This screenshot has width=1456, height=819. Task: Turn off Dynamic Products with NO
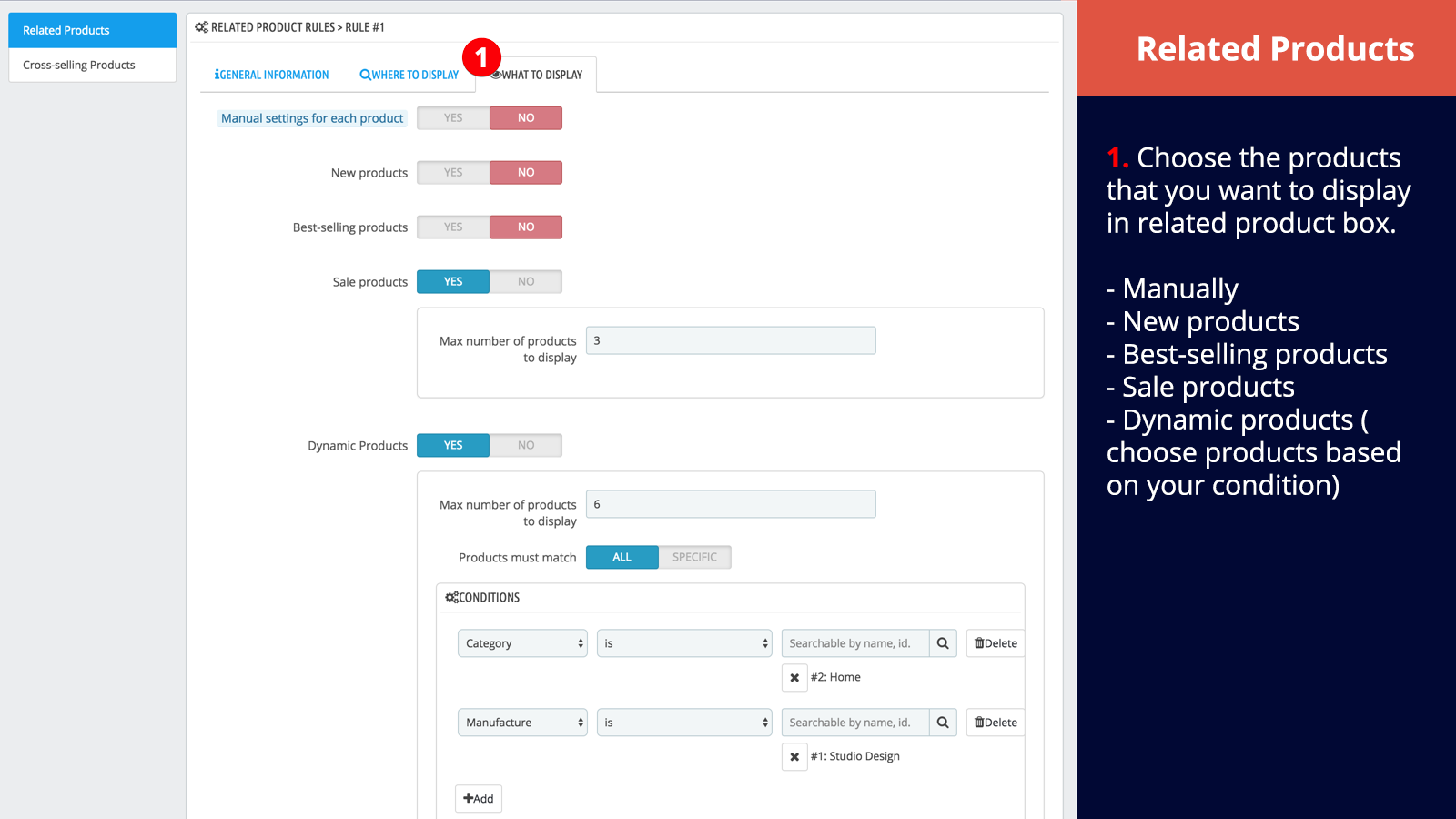[526, 446]
